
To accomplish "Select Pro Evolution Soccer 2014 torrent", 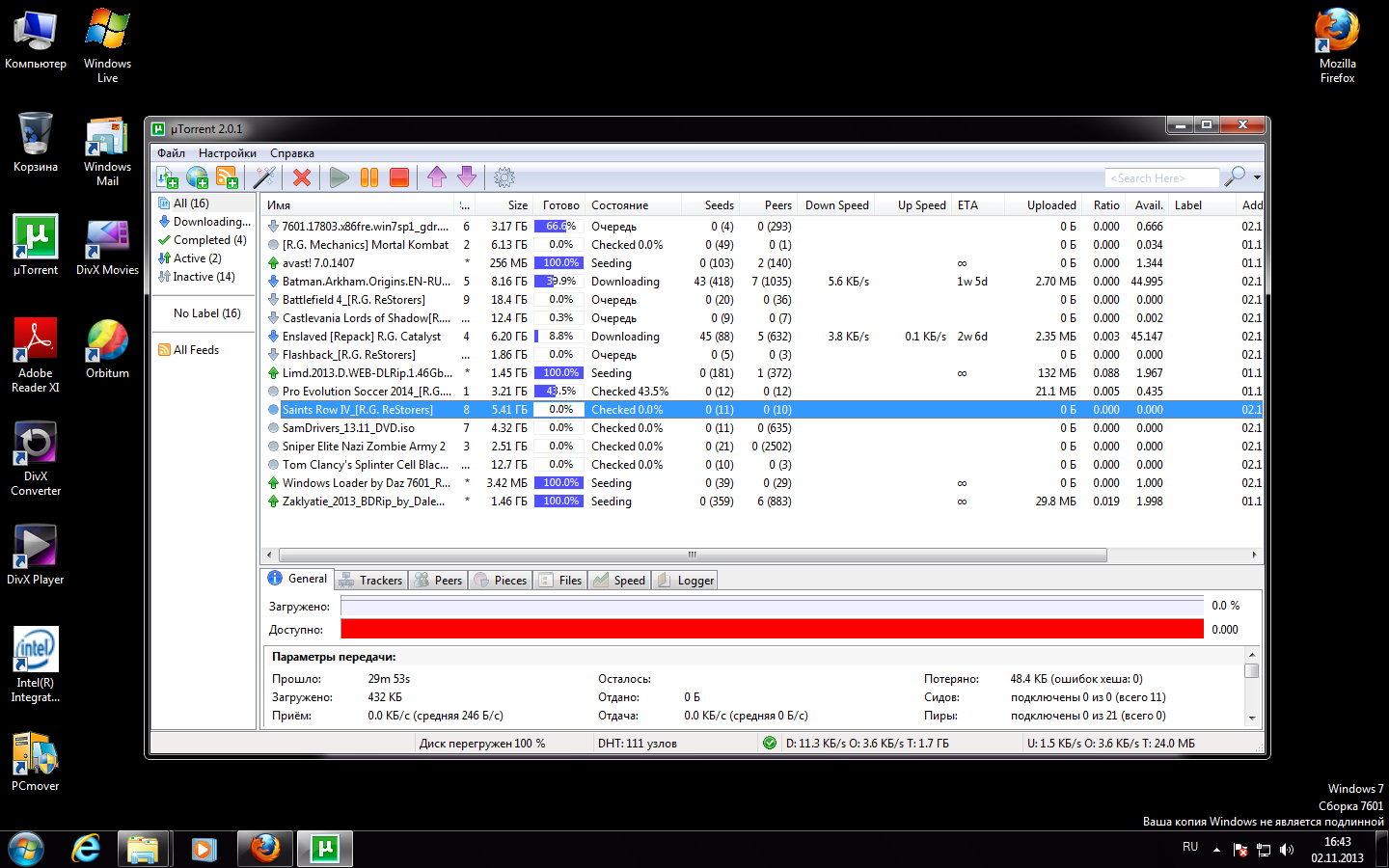I will coord(762,392).
